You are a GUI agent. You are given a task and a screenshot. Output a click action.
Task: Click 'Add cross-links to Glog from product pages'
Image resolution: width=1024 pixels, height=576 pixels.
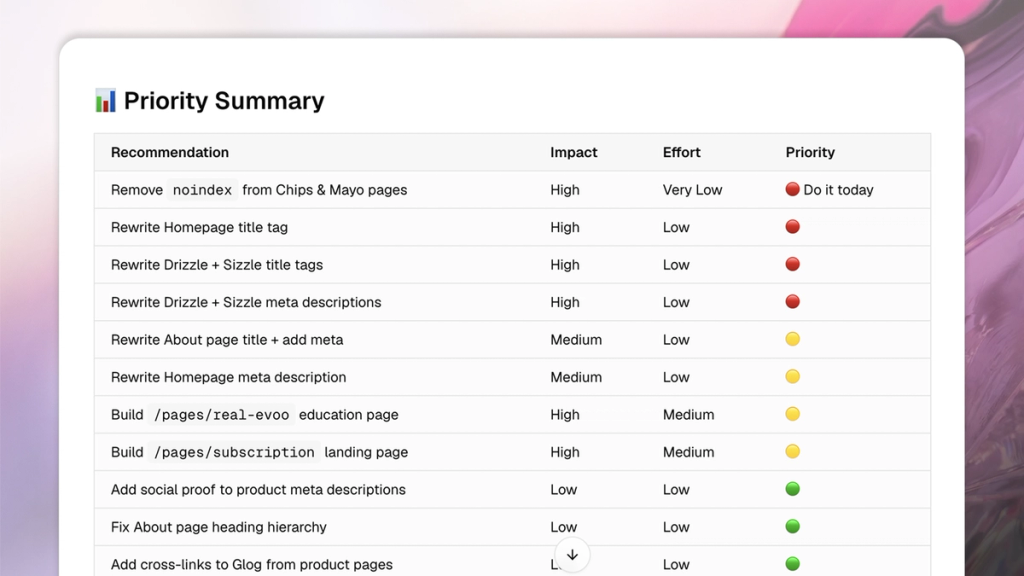pos(251,564)
